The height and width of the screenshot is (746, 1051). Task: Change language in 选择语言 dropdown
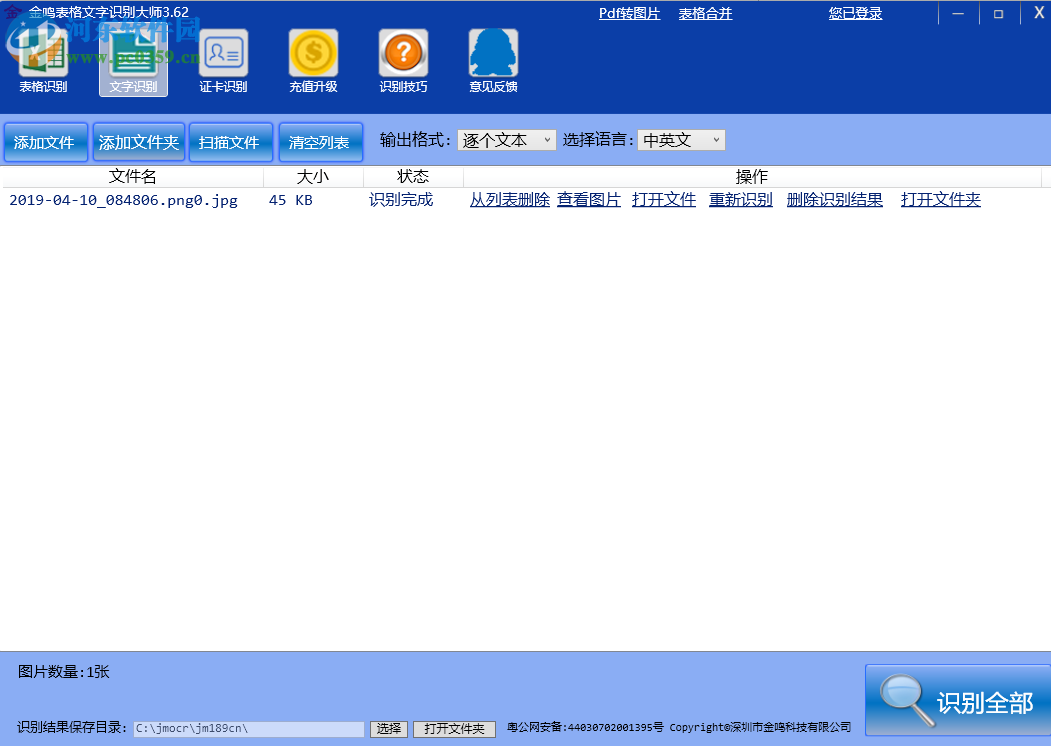click(718, 140)
